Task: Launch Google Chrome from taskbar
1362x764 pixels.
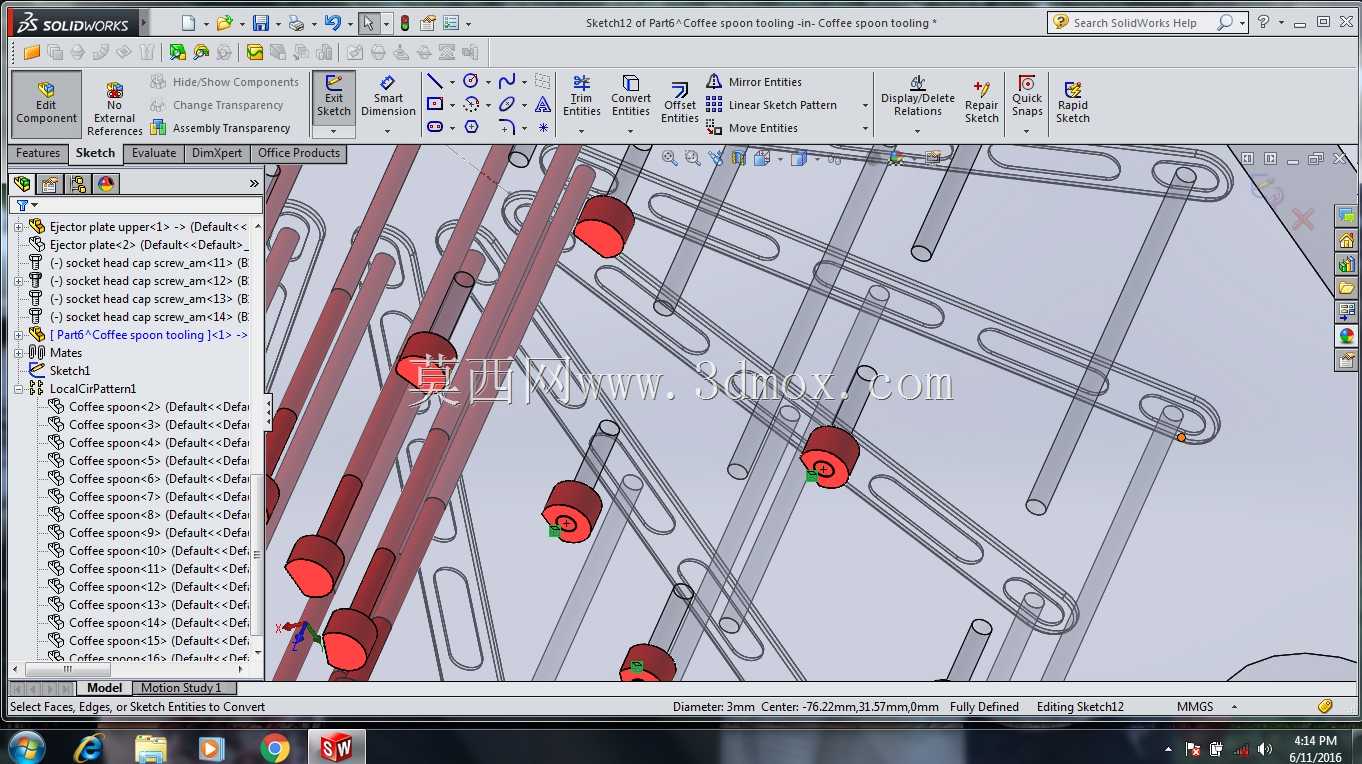Action: [274, 747]
